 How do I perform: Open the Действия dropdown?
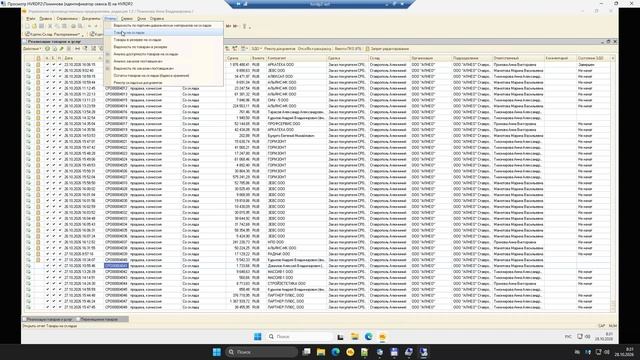[32, 49]
